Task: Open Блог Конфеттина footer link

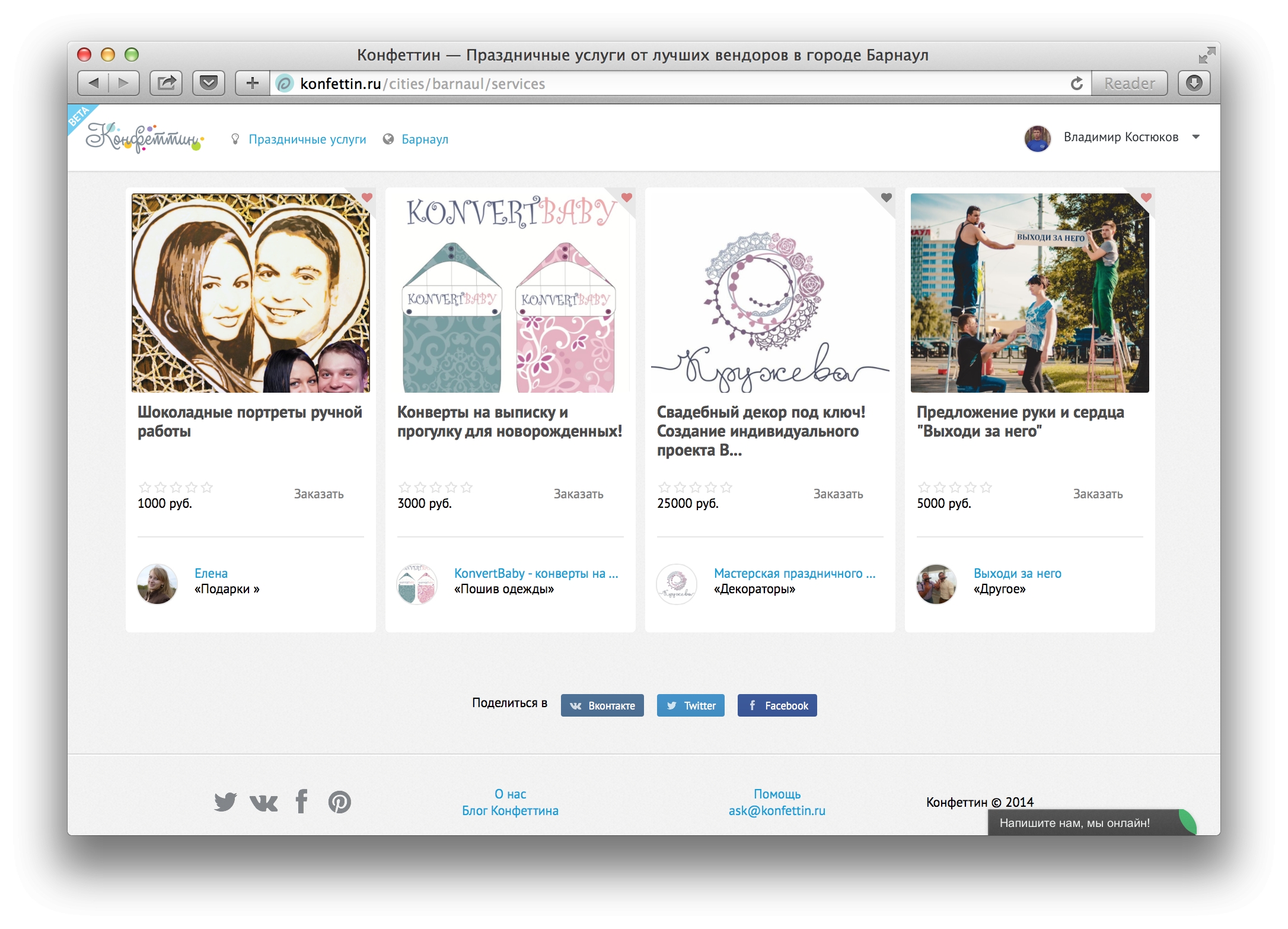Action: click(x=511, y=811)
